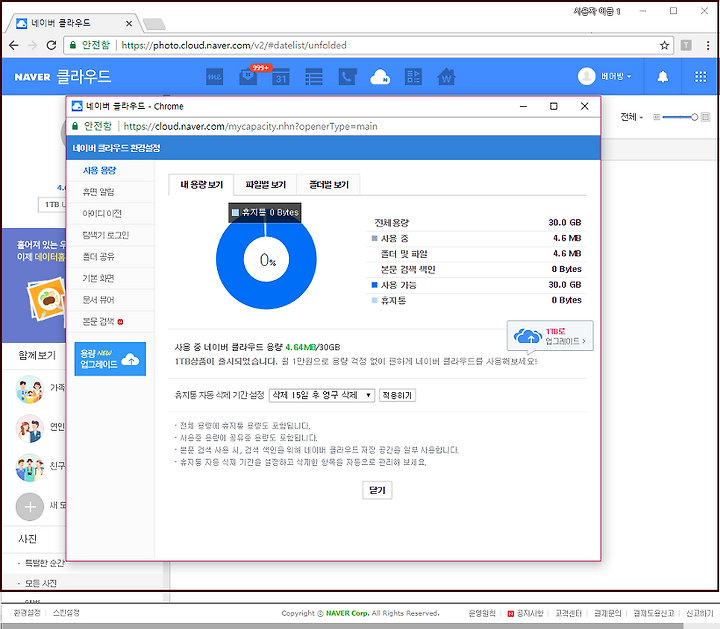Open a new tab in Chrome

click(x=154, y=24)
